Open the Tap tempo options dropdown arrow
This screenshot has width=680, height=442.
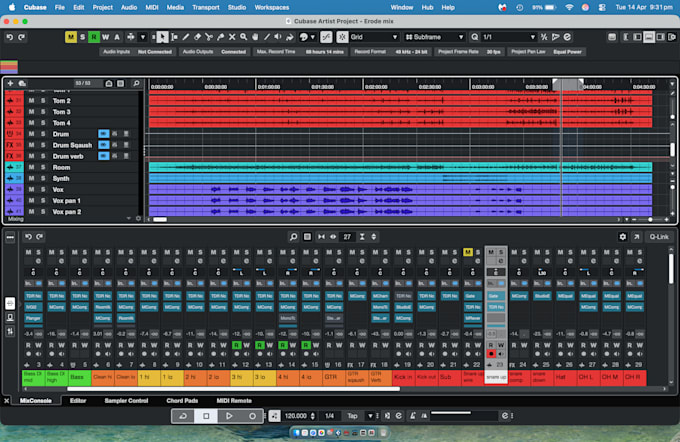coord(370,416)
